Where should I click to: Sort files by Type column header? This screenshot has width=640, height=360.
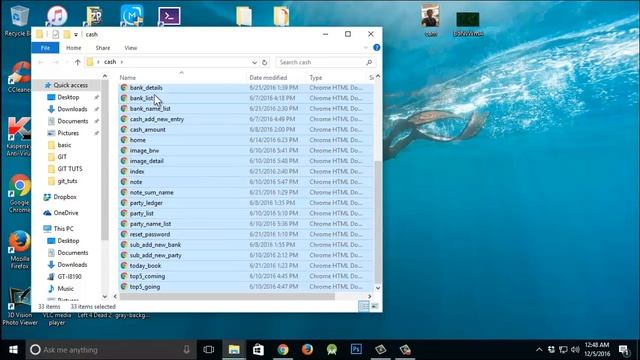(x=316, y=78)
